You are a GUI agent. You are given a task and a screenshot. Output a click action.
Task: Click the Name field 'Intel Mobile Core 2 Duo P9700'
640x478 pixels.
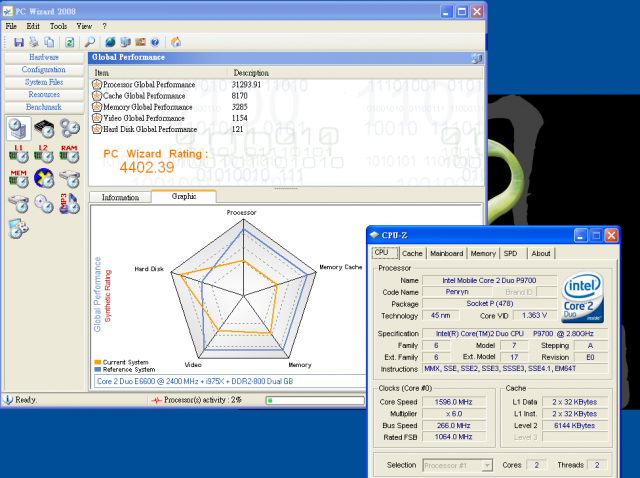(x=489, y=280)
